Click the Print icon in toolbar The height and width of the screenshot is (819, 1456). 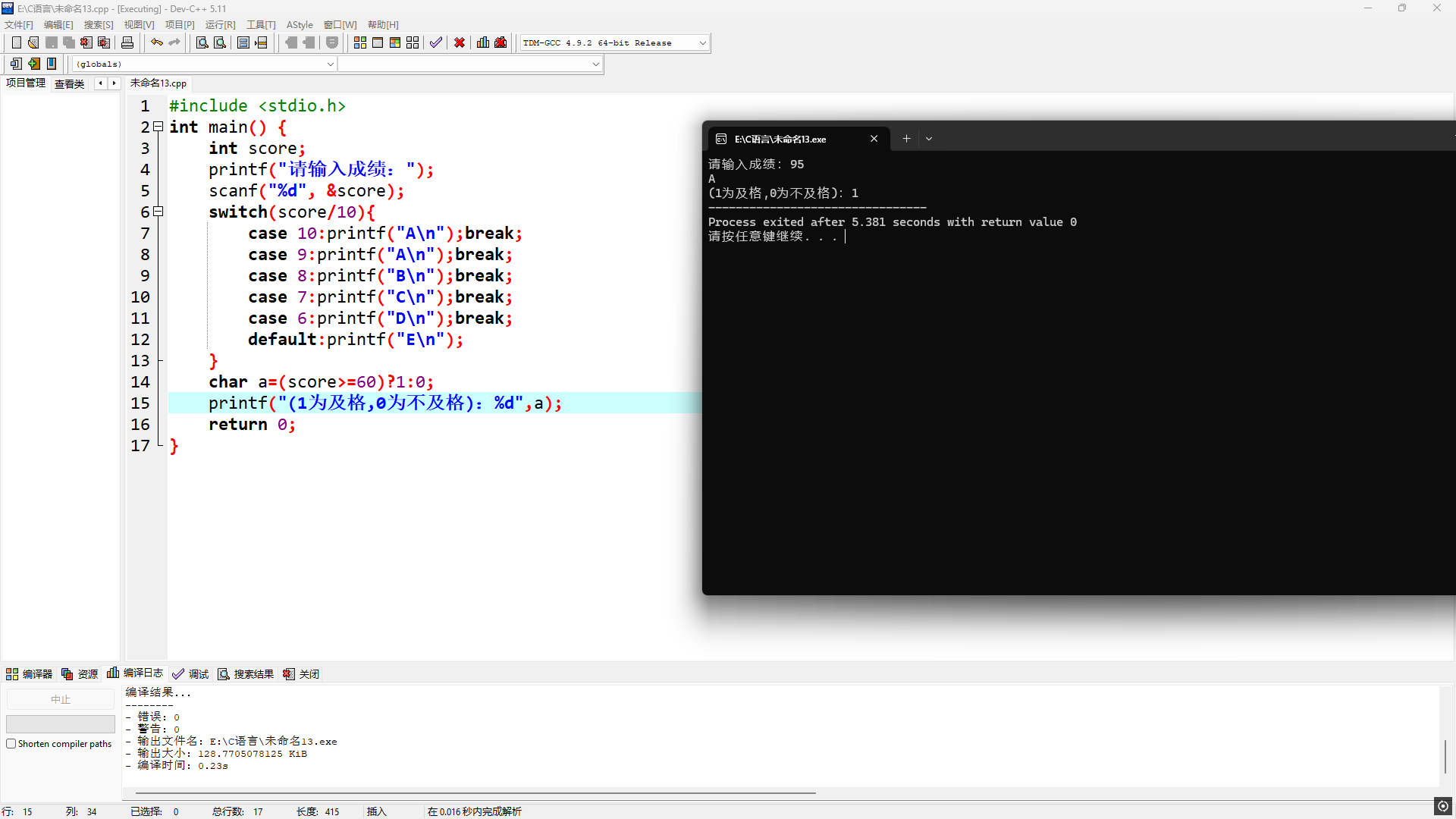click(127, 42)
